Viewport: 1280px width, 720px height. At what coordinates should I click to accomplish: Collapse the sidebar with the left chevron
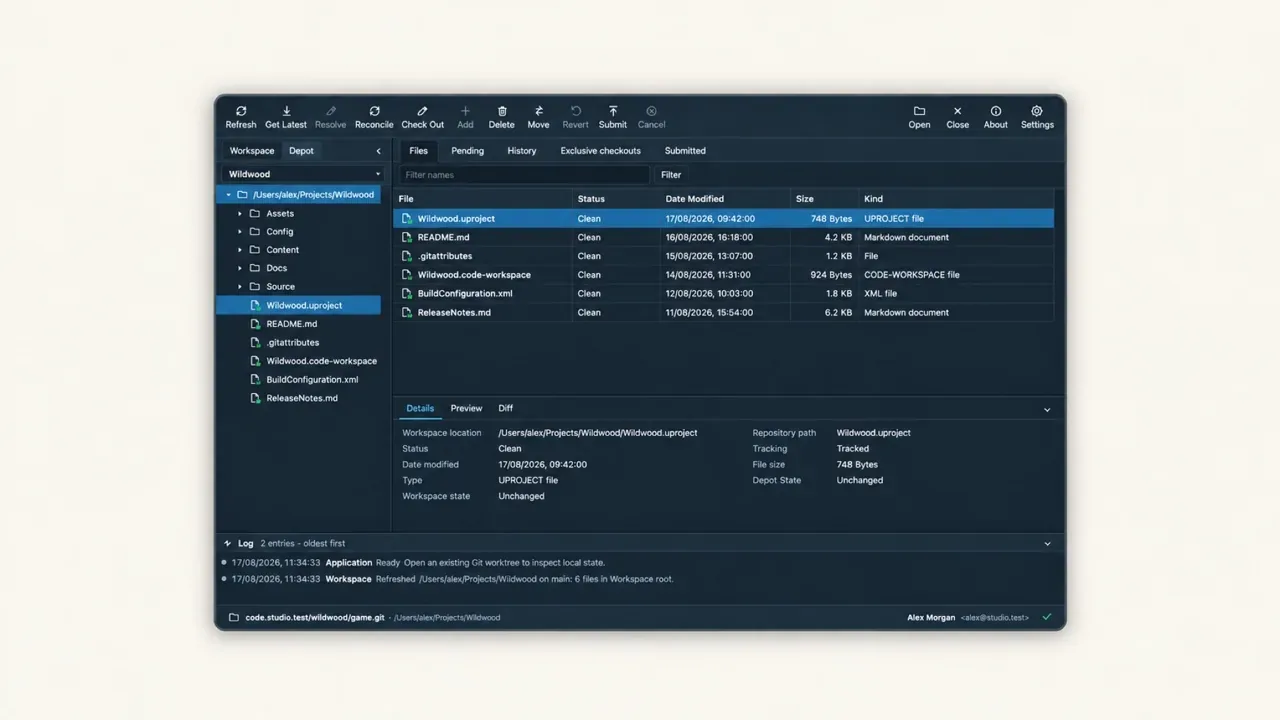coord(378,151)
